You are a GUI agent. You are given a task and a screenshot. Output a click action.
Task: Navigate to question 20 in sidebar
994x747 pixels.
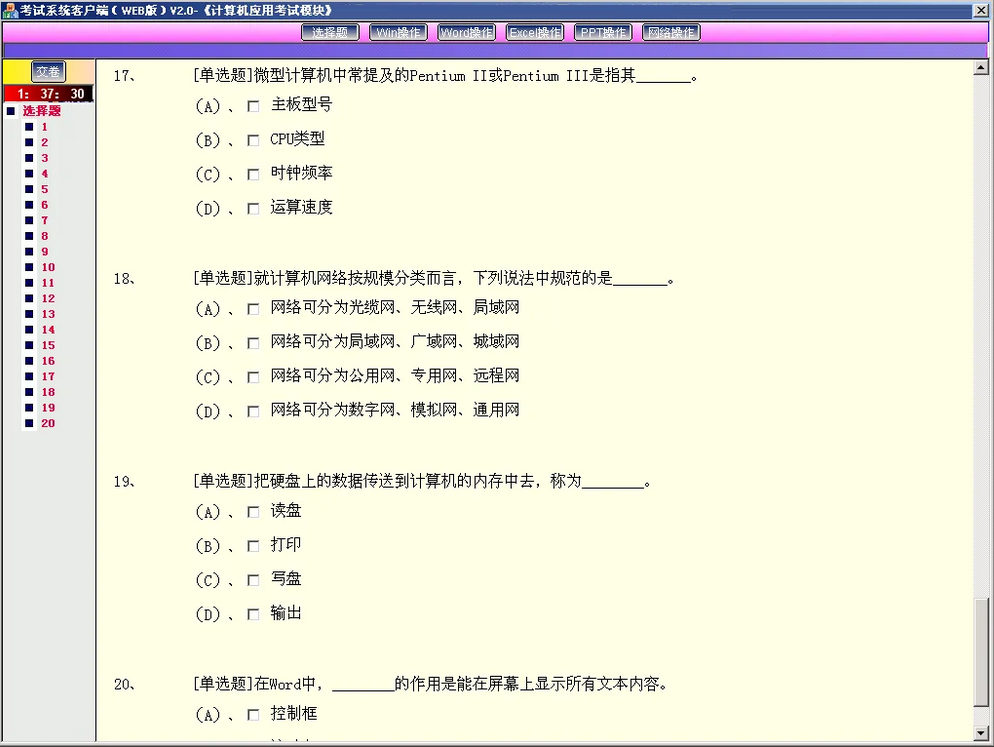(x=48, y=424)
